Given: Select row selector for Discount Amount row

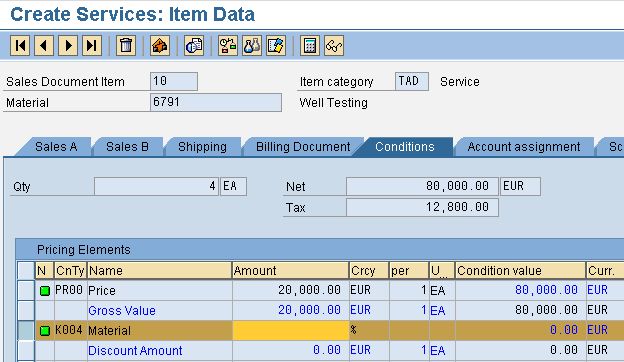Looking at the screenshot, I should click(x=26, y=350).
